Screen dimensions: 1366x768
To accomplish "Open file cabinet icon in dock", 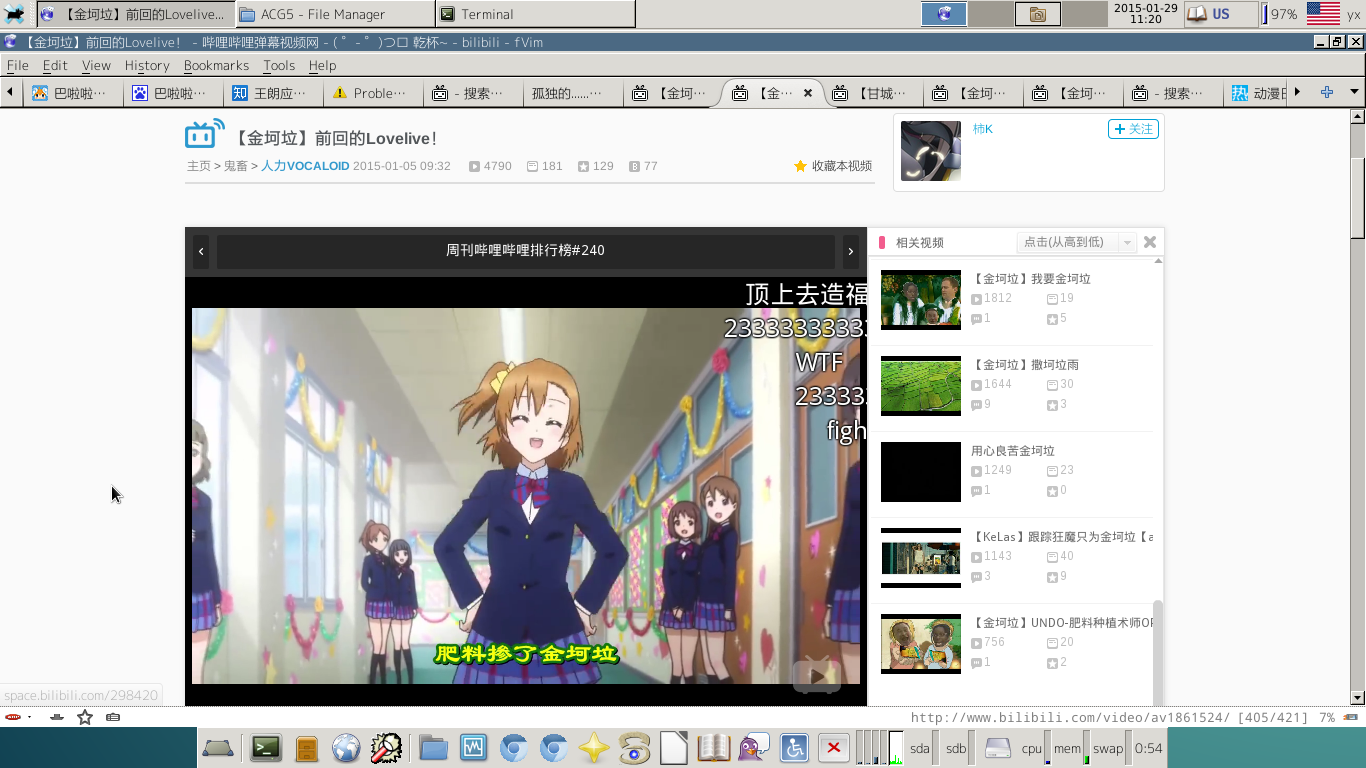I will coord(306,748).
